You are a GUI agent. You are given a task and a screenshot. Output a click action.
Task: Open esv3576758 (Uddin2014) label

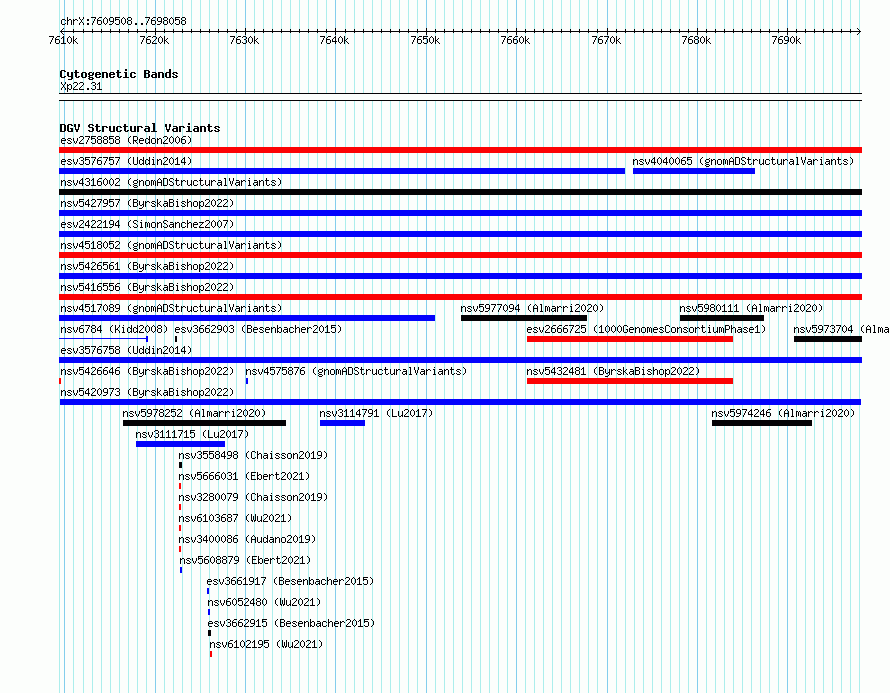(126, 350)
